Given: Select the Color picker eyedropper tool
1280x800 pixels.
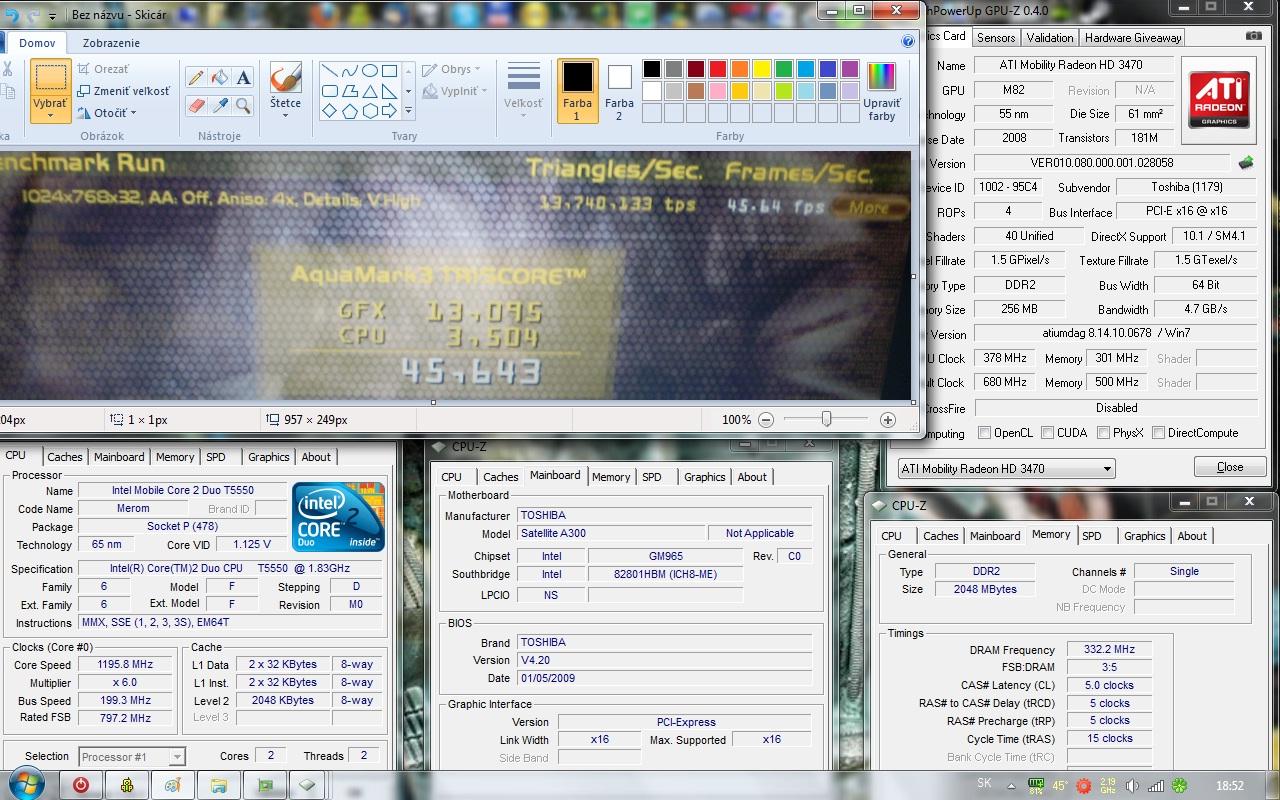Looking at the screenshot, I should pyautogui.click(x=220, y=104).
